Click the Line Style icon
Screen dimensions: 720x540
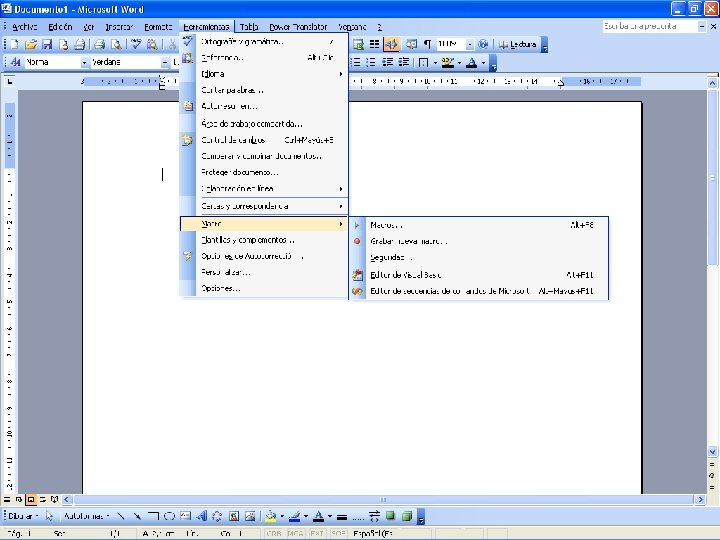342,517
